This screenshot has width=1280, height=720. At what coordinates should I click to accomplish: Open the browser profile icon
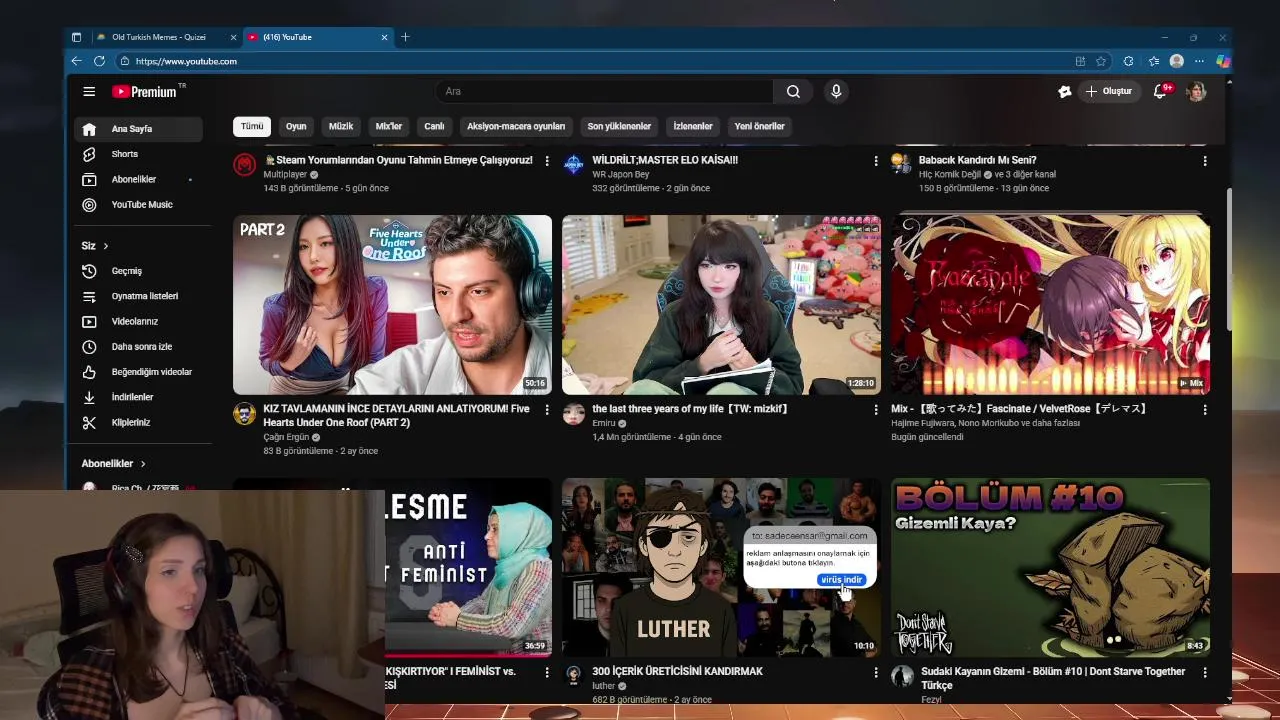tap(1177, 61)
